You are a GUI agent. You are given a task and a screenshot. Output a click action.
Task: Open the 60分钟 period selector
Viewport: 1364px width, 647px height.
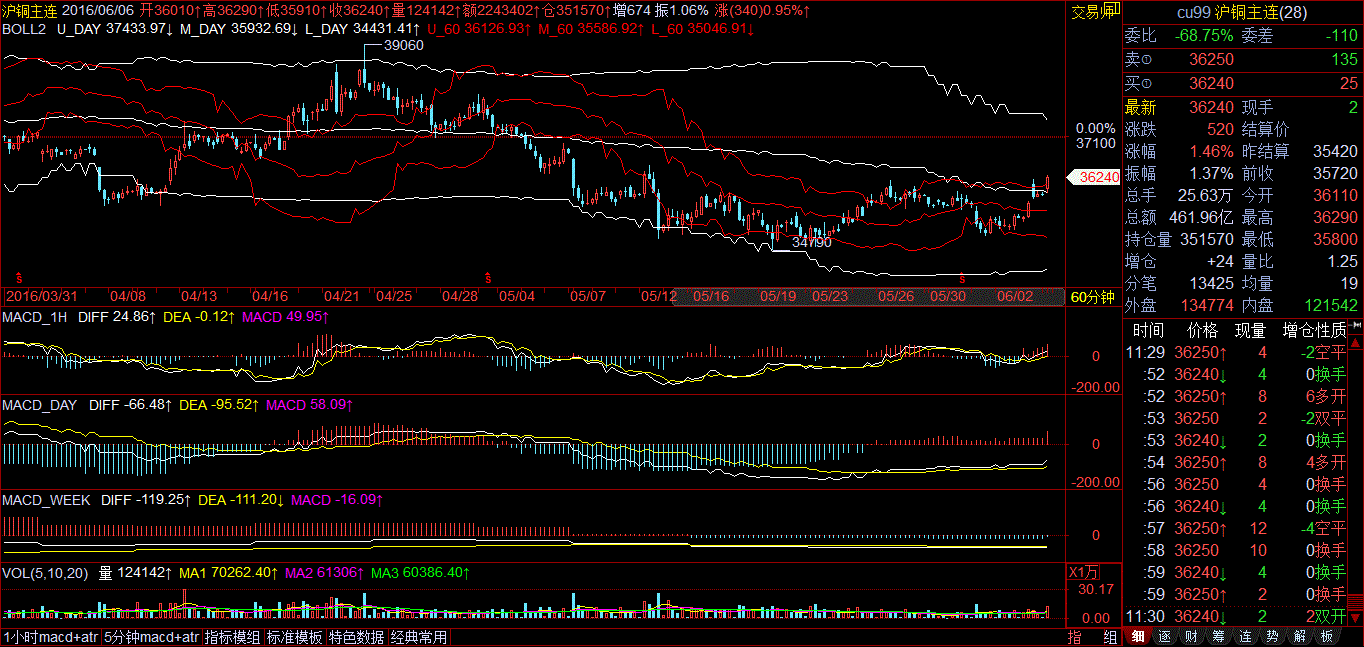coord(1092,297)
